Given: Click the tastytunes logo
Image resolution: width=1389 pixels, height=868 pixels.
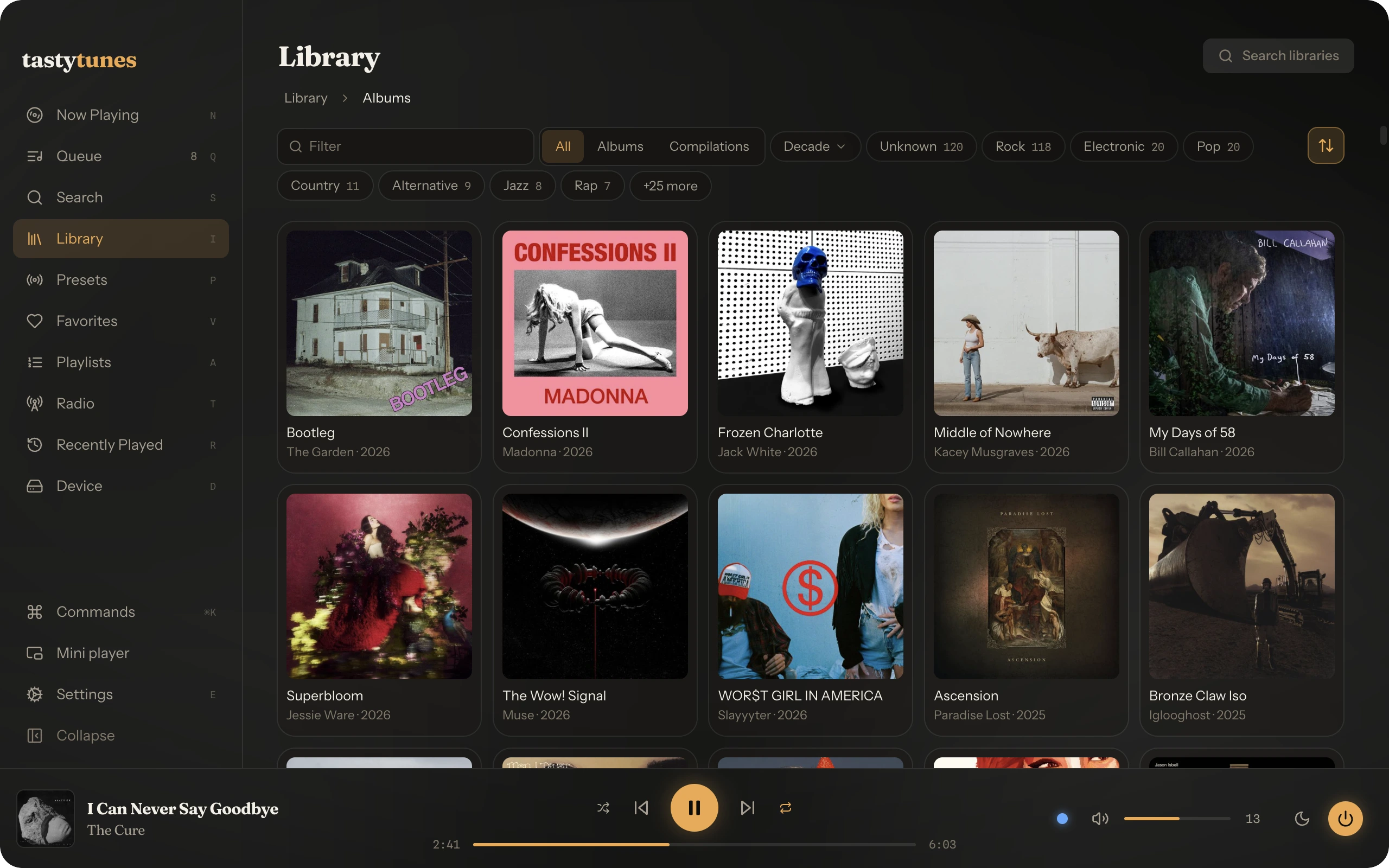Looking at the screenshot, I should 79,60.
